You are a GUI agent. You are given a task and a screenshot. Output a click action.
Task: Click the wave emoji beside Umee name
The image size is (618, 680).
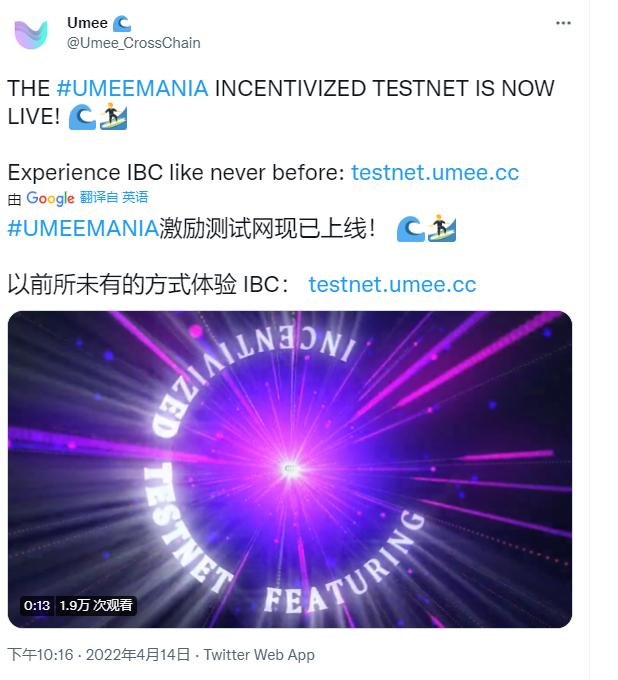pyautogui.click(x=122, y=23)
